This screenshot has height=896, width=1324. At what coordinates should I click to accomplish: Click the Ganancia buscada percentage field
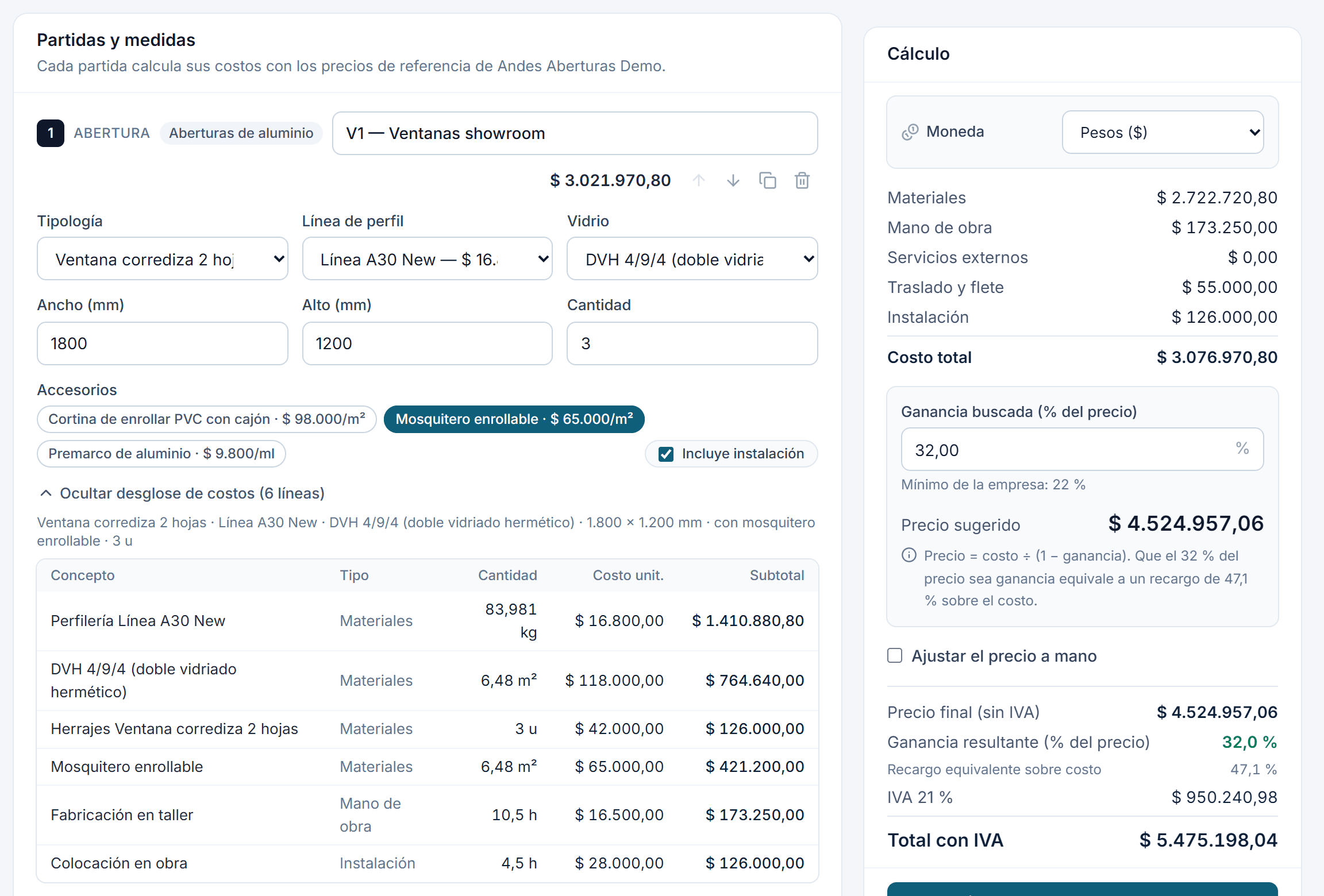tap(1083, 450)
